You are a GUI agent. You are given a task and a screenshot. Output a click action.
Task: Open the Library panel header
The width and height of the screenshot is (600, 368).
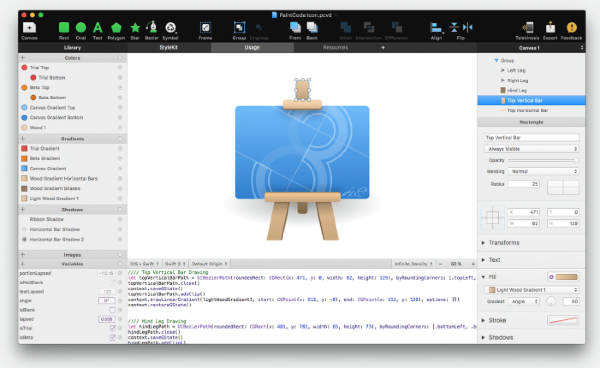72,47
